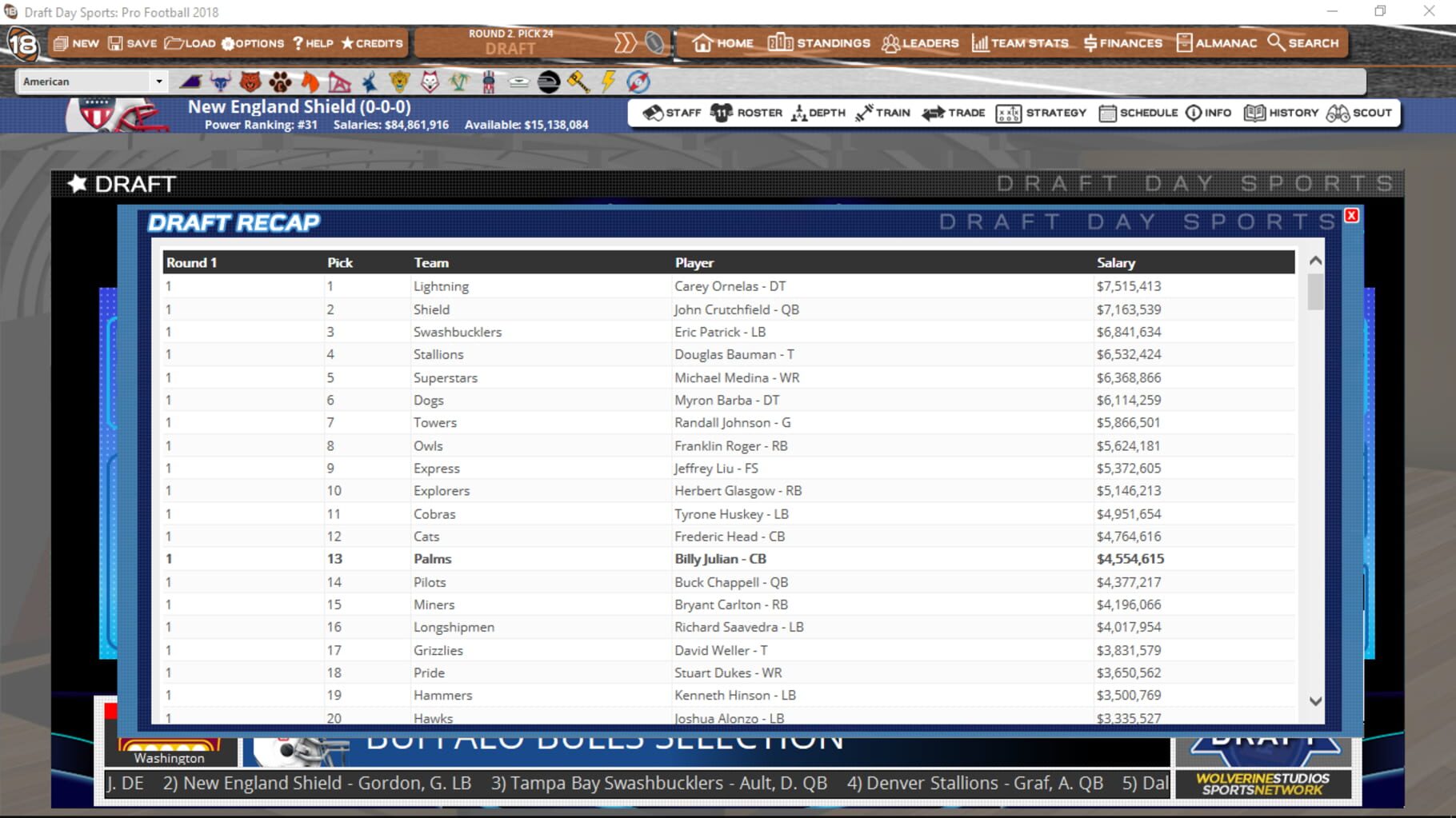Screen dimensions: 1456x818
Task: Open the team INFO page
Action: click(1209, 113)
